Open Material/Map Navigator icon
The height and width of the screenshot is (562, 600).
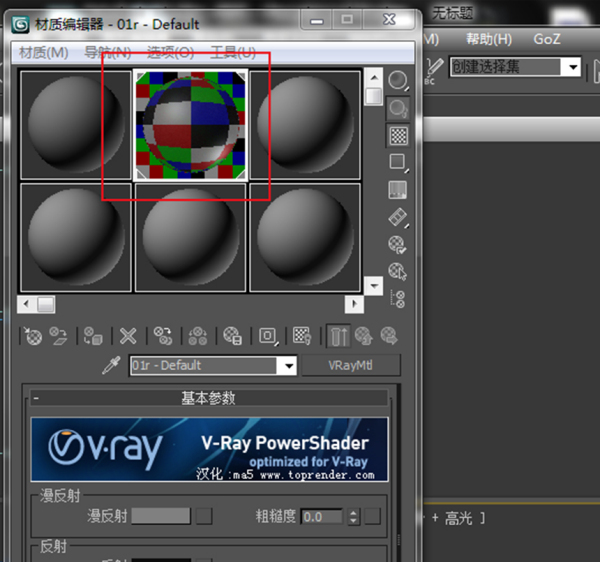(398, 299)
